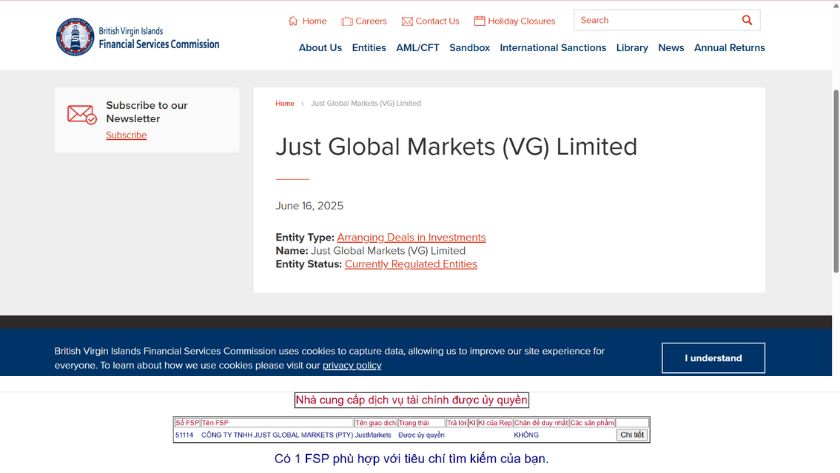Click the Home breadcrumb link
This screenshot has height=473, width=840.
click(284, 103)
